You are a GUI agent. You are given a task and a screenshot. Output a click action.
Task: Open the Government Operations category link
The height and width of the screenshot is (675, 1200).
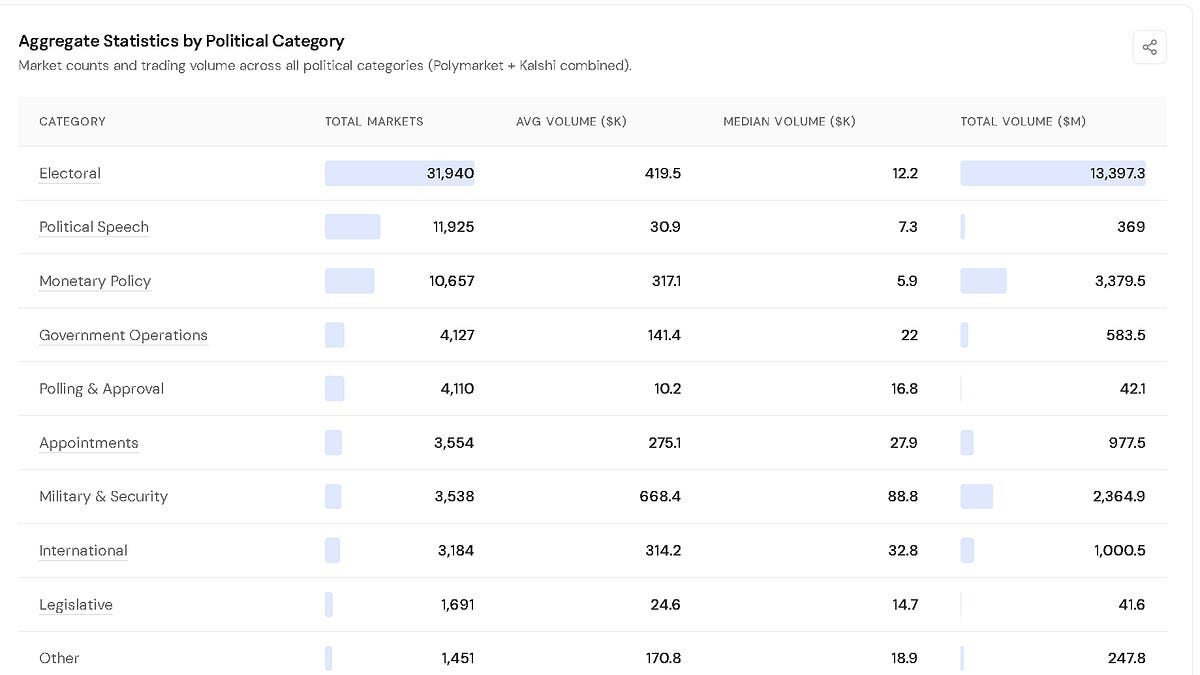pos(123,335)
